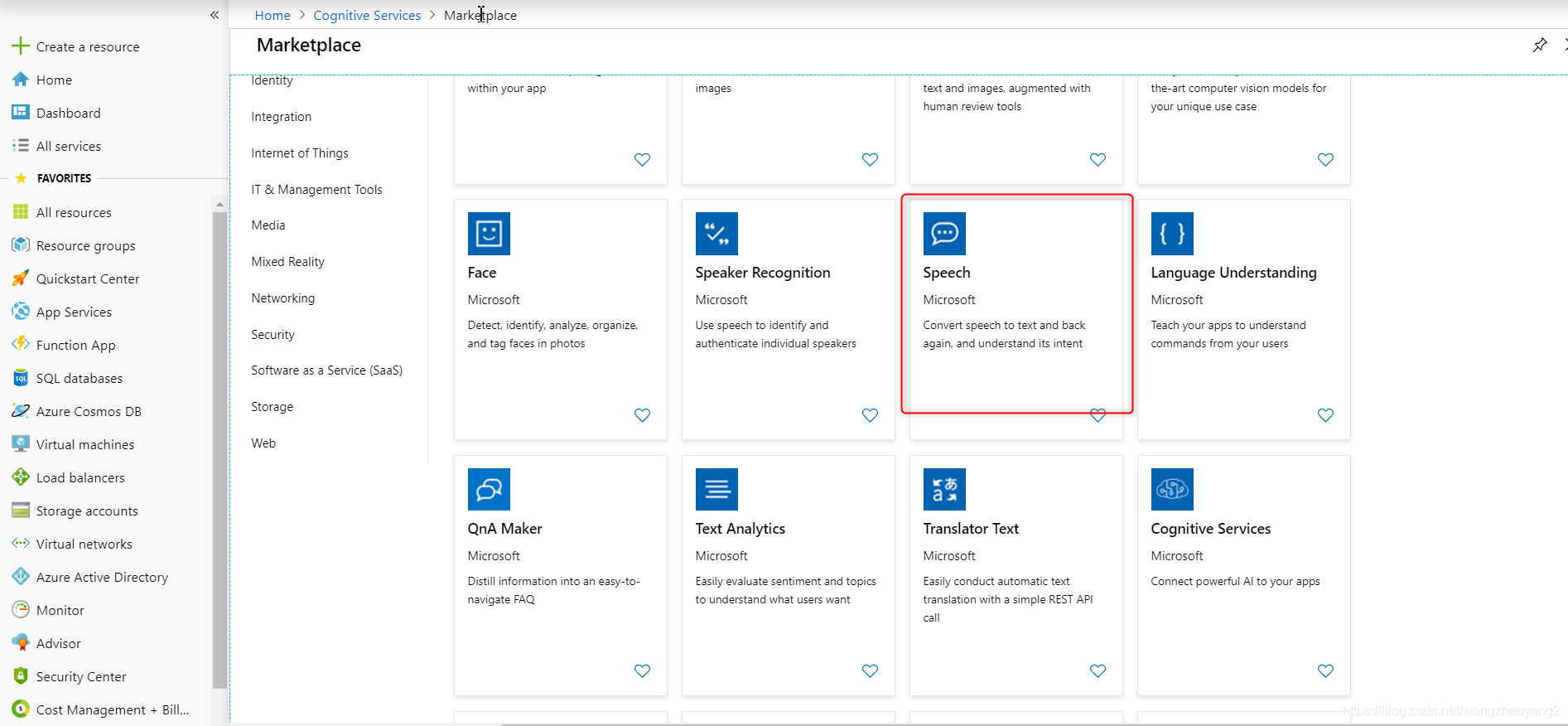Favorite Cognitive Services with heart
The width and height of the screenshot is (1568, 726).
[1325, 671]
